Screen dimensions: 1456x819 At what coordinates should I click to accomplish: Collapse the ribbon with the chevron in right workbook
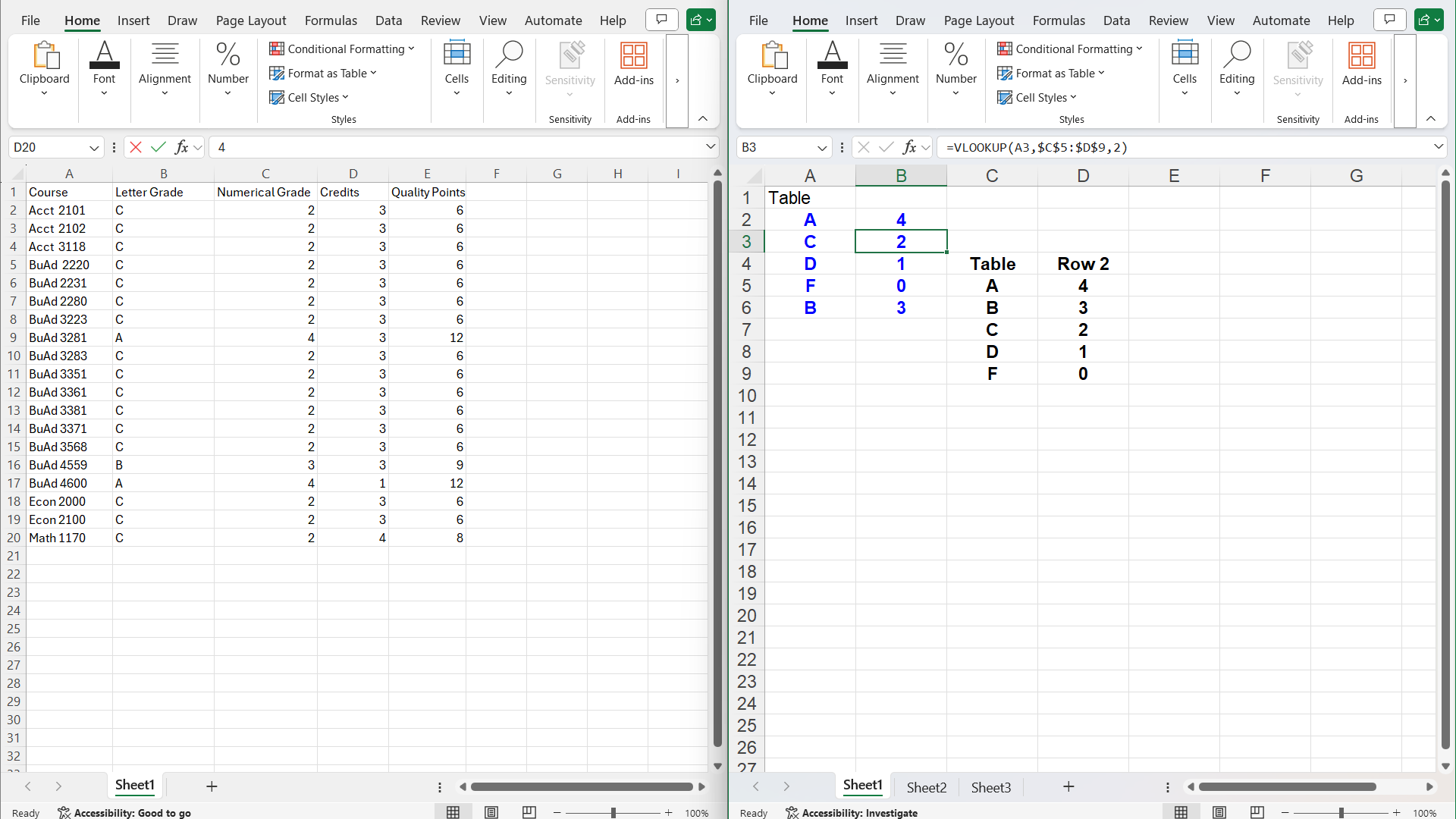click(x=1431, y=118)
